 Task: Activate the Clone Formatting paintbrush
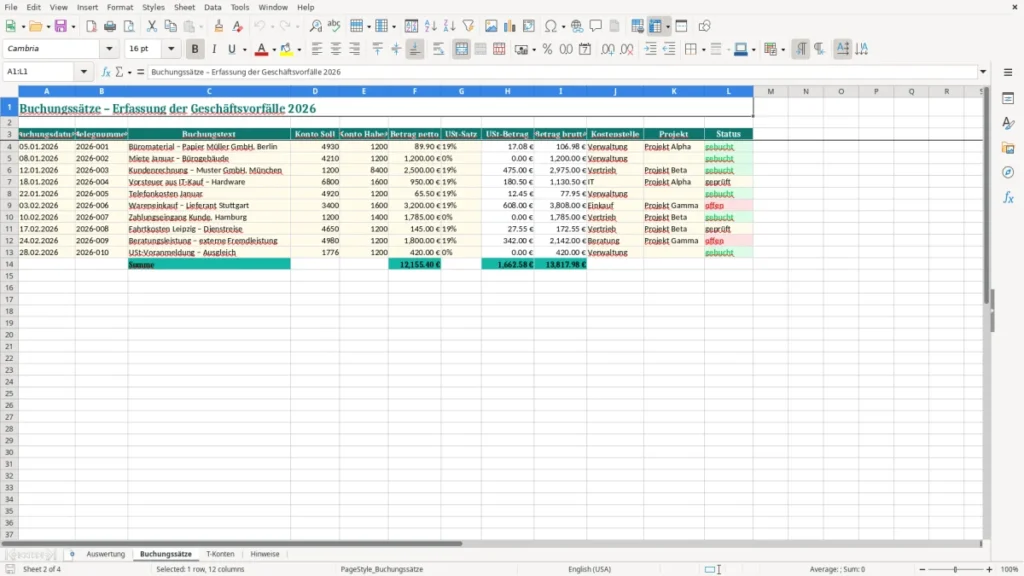tap(219, 26)
